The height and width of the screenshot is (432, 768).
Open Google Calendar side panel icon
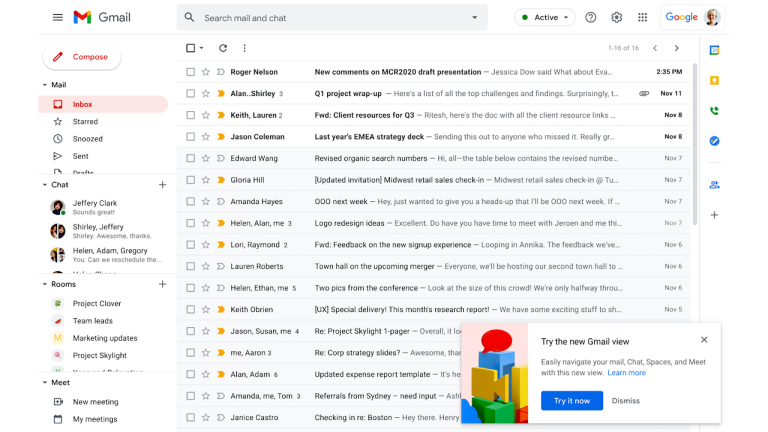pyautogui.click(x=715, y=50)
